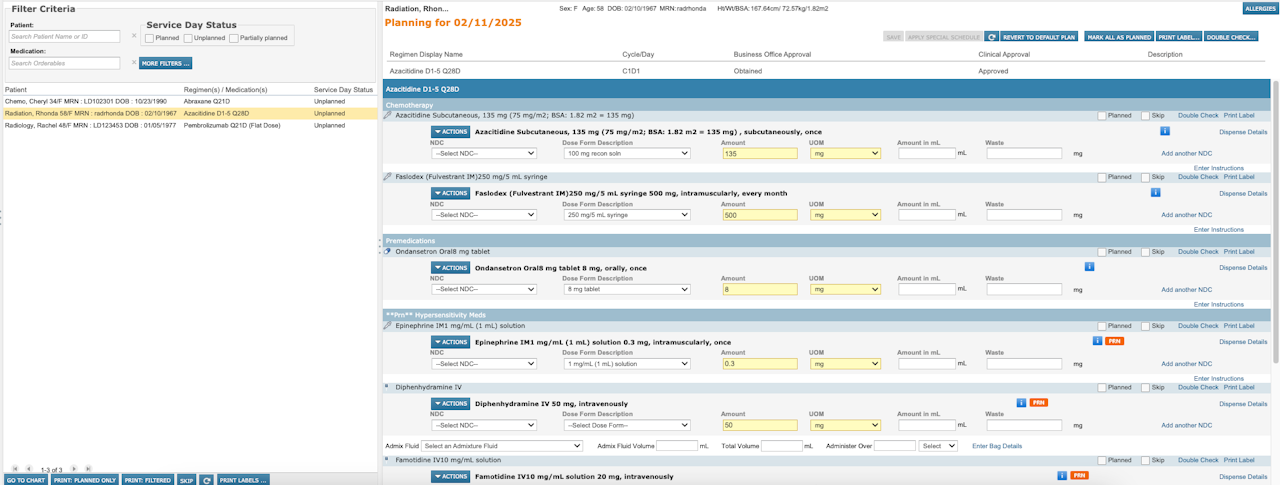Open the Actions menu for Epinephrine
This screenshot has width=1280, height=485.
click(x=451, y=342)
